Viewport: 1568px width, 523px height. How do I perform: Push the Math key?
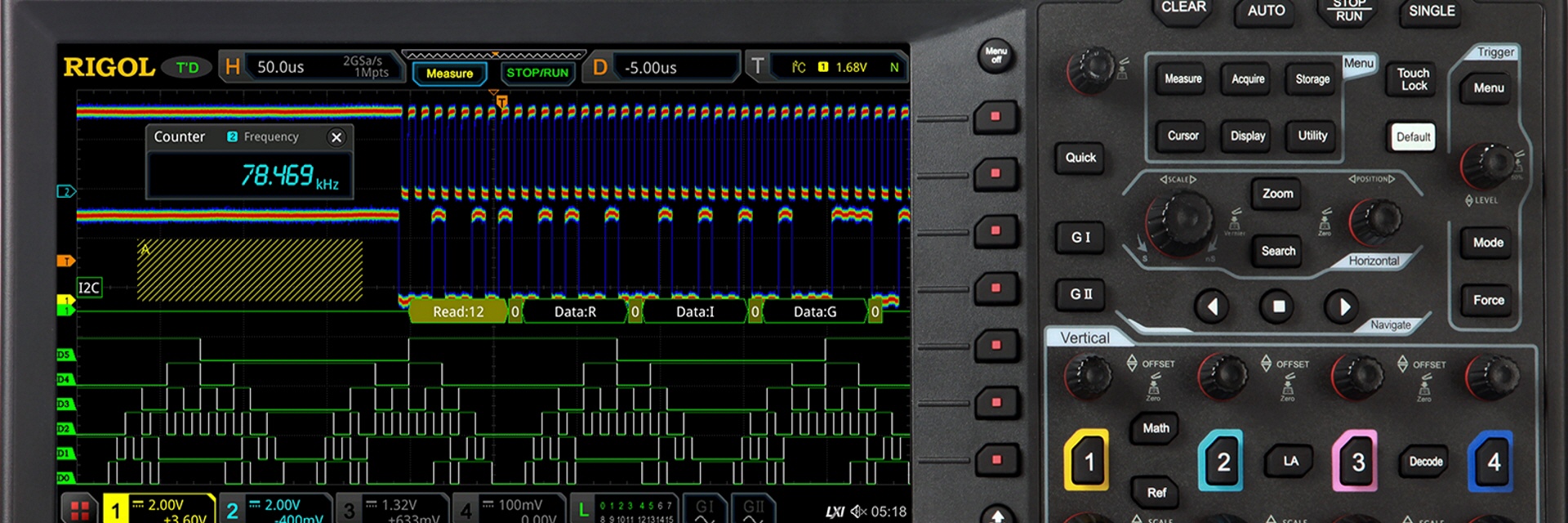click(1156, 428)
